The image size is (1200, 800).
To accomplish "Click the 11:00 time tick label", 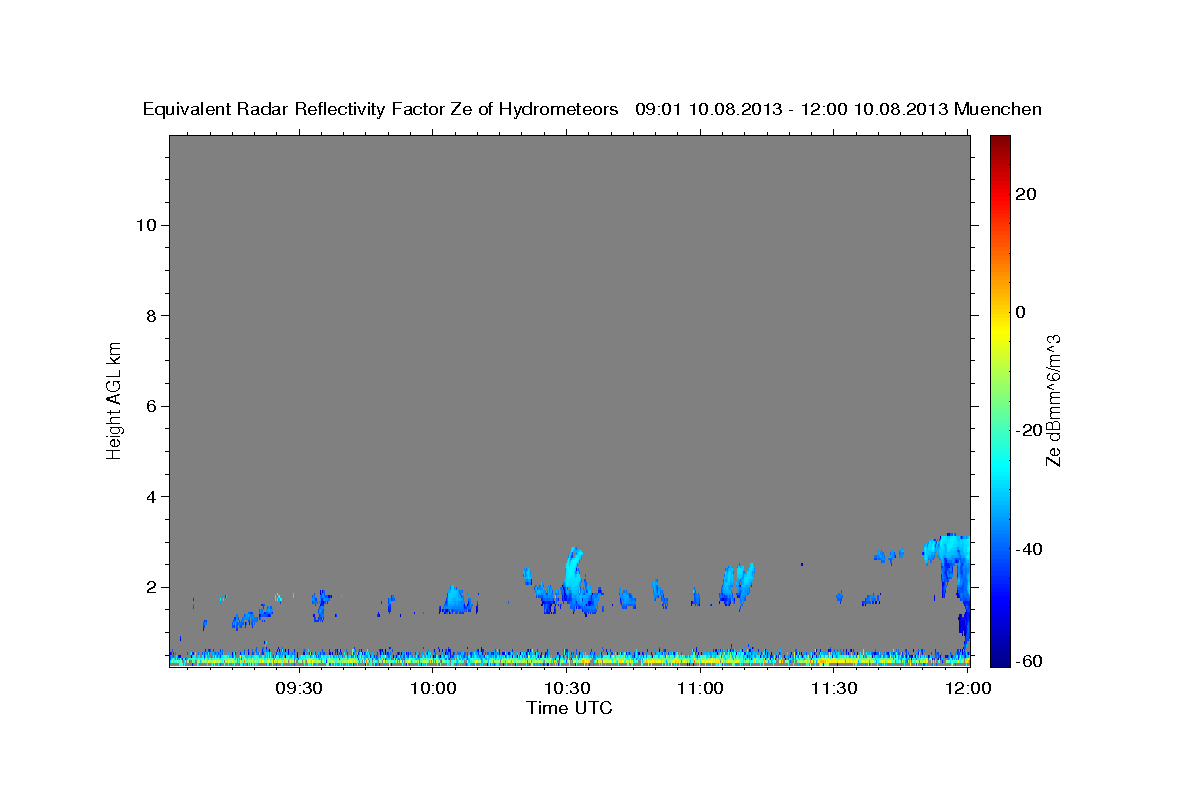I will (701, 688).
